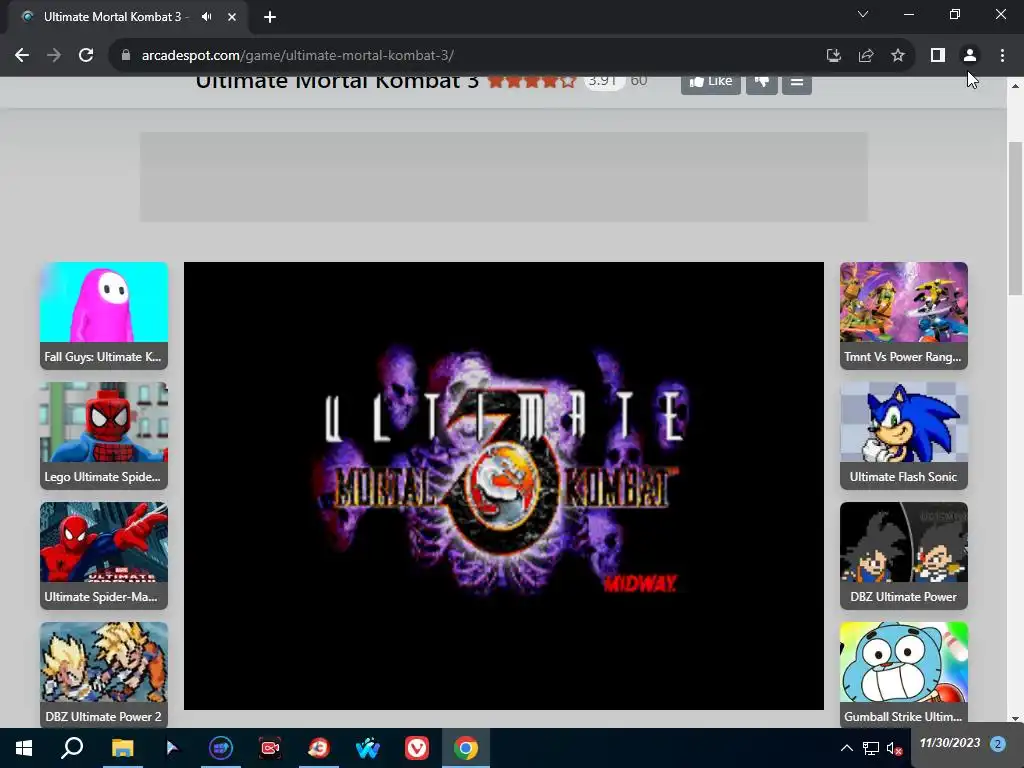
Task: Click the Ultimate Mortal Kombat 3 game screen
Action: [x=504, y=486]
